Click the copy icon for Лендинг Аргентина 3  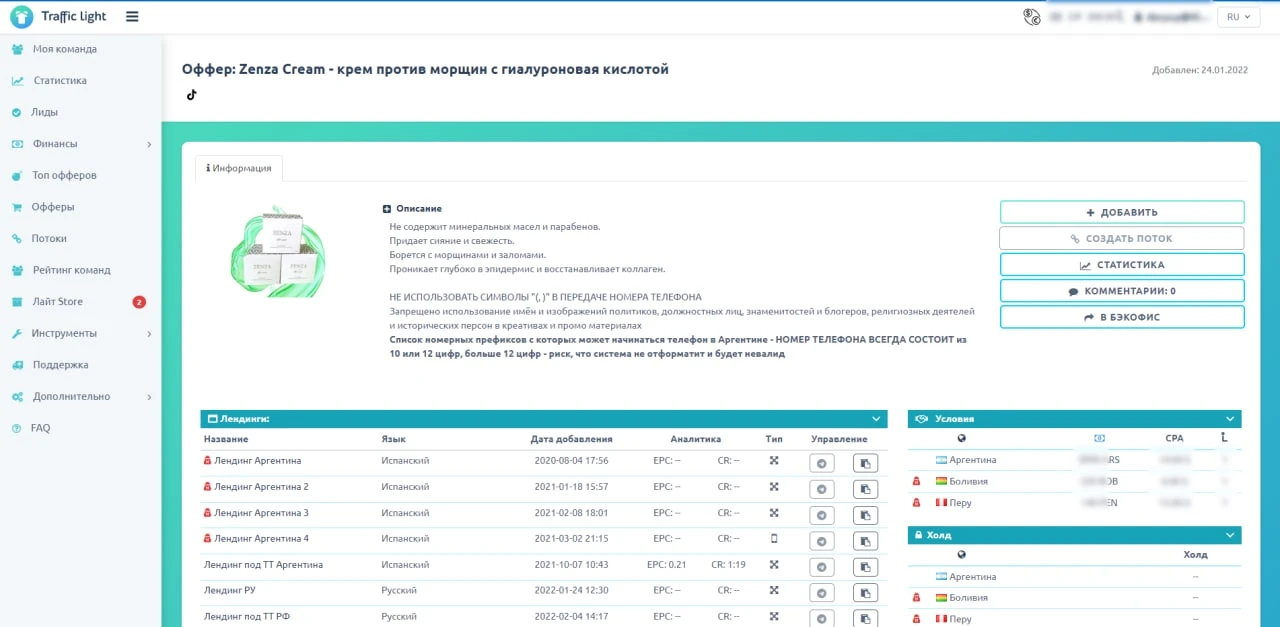[865, 515]
